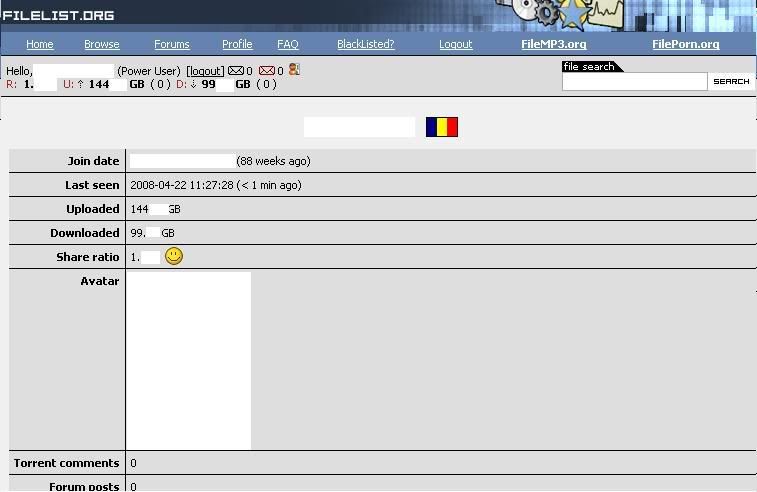This screenshot has height=492, width=757.
Task: Click the Torrent comments row label
Action: (66, 463)
